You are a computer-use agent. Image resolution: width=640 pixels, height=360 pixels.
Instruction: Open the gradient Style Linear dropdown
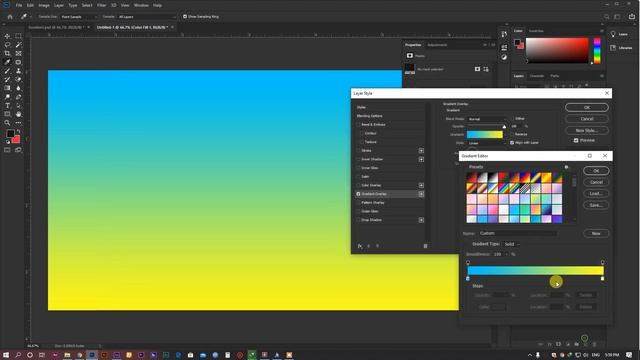point(487,143)
